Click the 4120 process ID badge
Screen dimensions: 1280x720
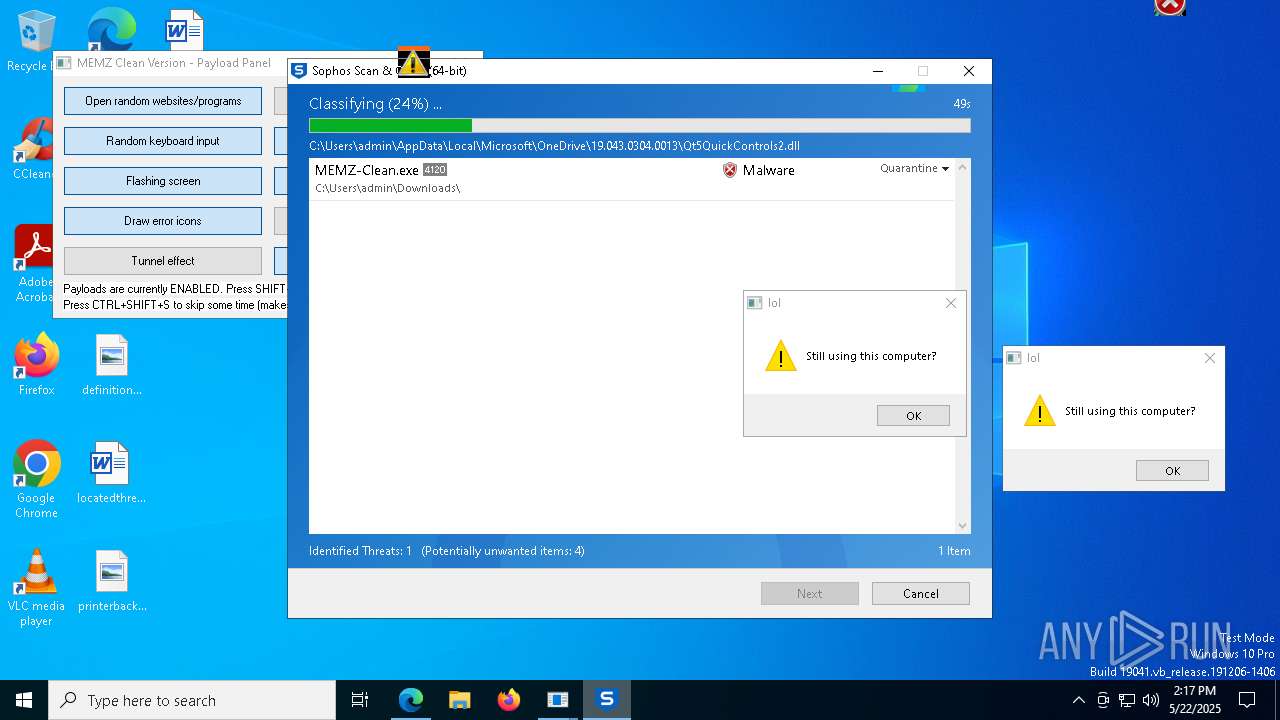435,170
